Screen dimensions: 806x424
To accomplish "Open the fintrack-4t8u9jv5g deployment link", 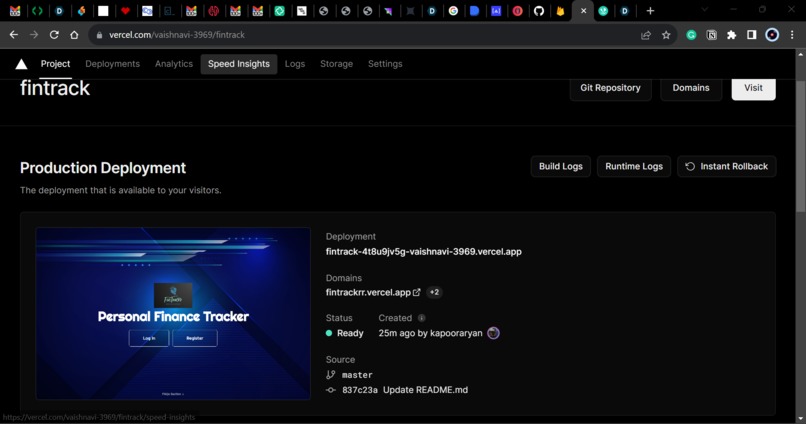I will pyautogui.click(x=424, y=252).
